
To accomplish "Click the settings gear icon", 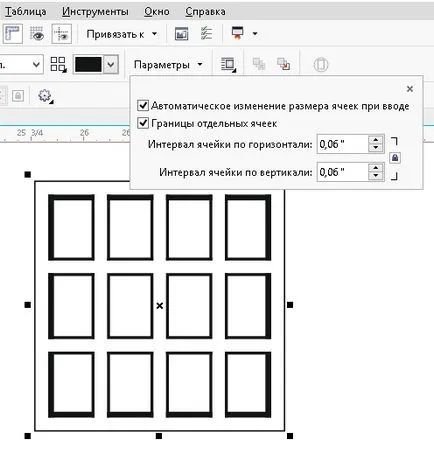I will pos(45,96).
